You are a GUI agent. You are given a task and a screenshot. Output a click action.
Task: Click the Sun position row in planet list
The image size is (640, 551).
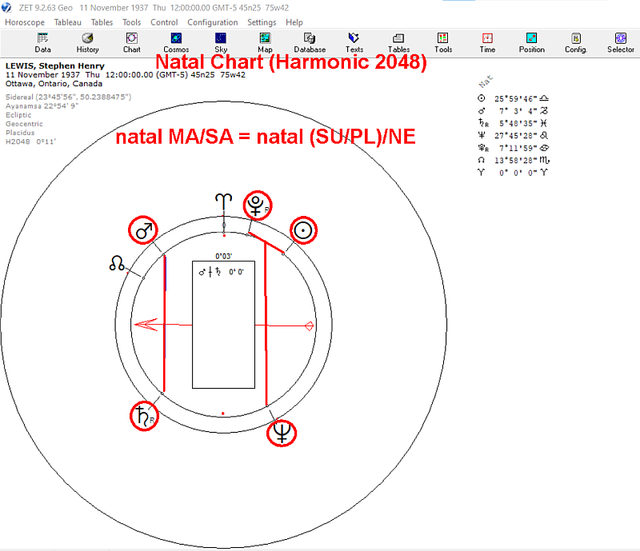[x=513, y=99]
